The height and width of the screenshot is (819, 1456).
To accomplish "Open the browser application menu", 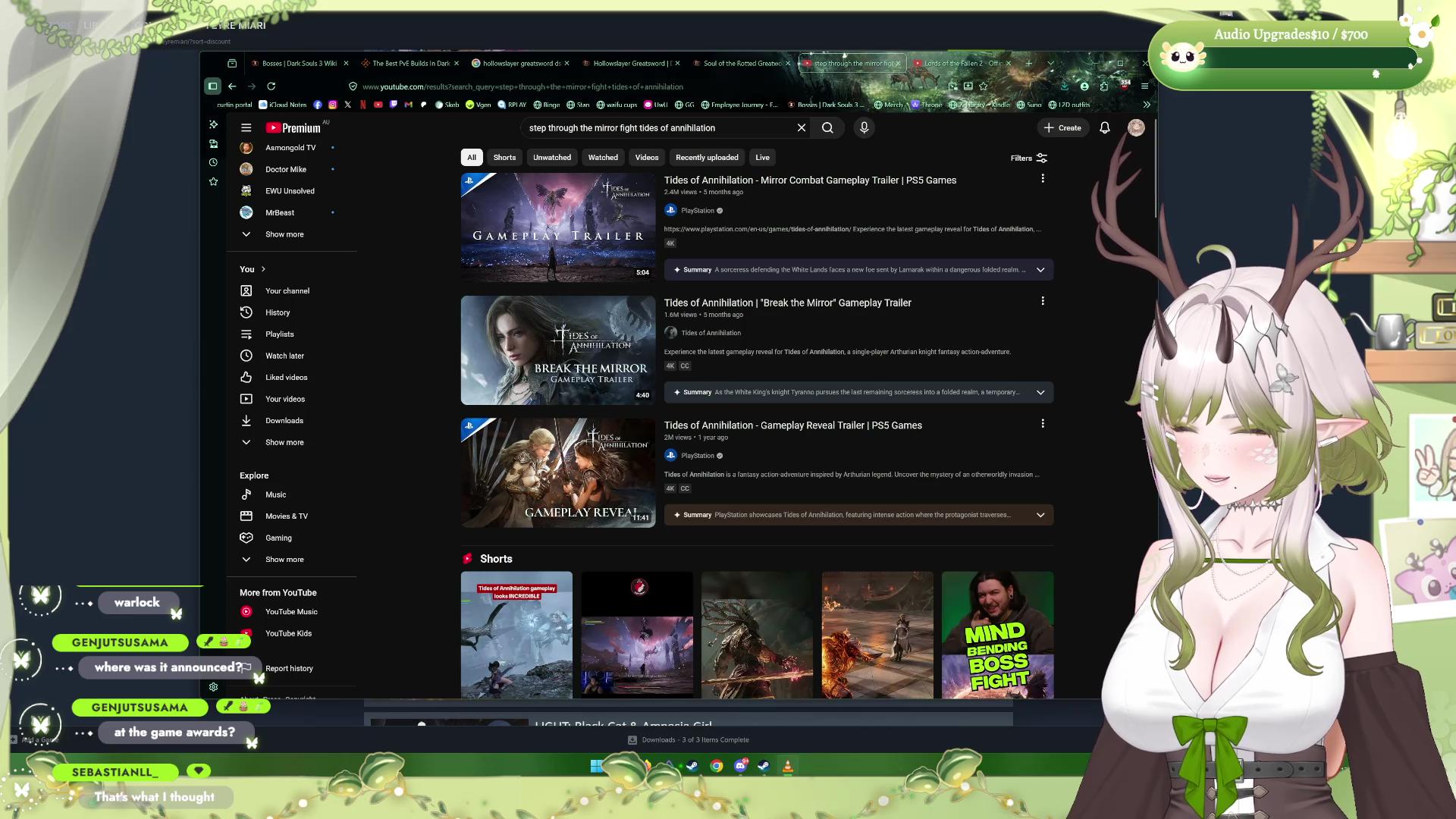I will [x=1144, y=86].
